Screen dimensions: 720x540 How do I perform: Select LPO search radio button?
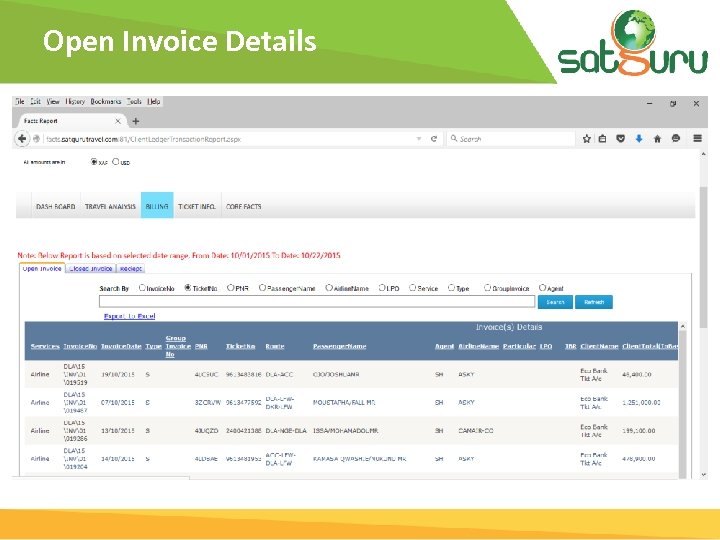382,288
